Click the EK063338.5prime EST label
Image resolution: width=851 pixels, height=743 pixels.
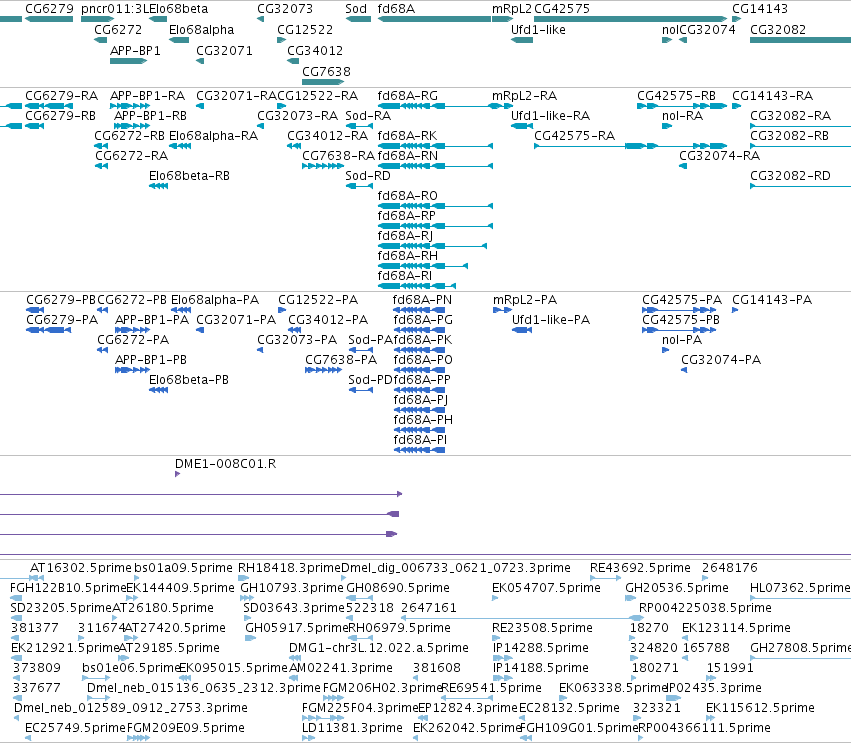[613, 688]
